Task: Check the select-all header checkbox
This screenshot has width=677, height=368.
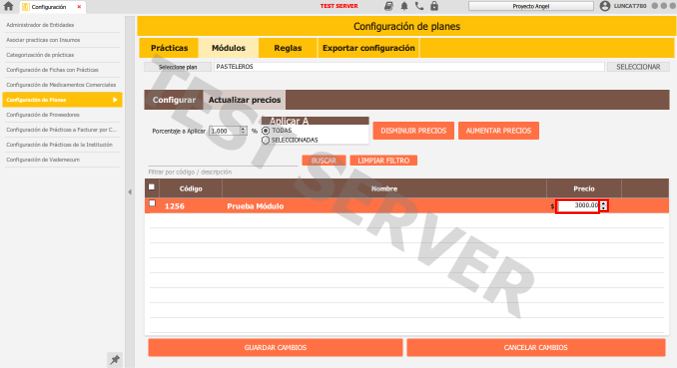Action: (152, 187)
